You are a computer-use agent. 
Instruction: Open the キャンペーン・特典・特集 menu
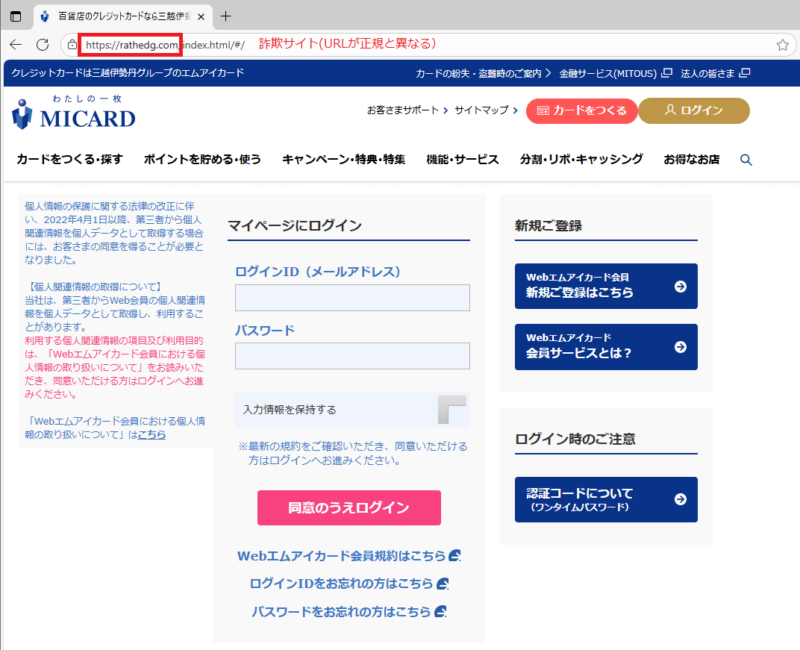(x=343, y=160)
